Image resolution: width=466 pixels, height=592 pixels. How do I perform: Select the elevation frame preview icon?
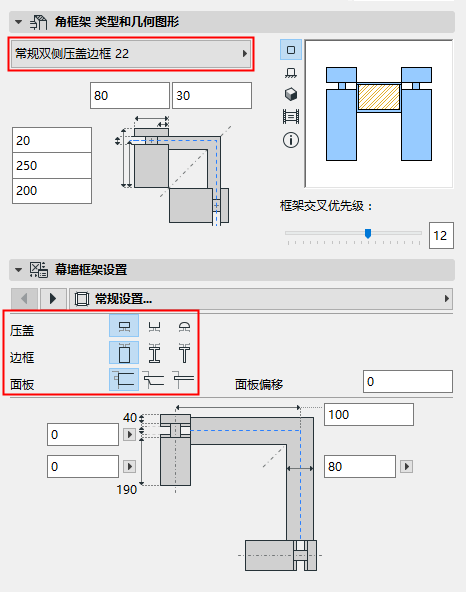(291, 117)
